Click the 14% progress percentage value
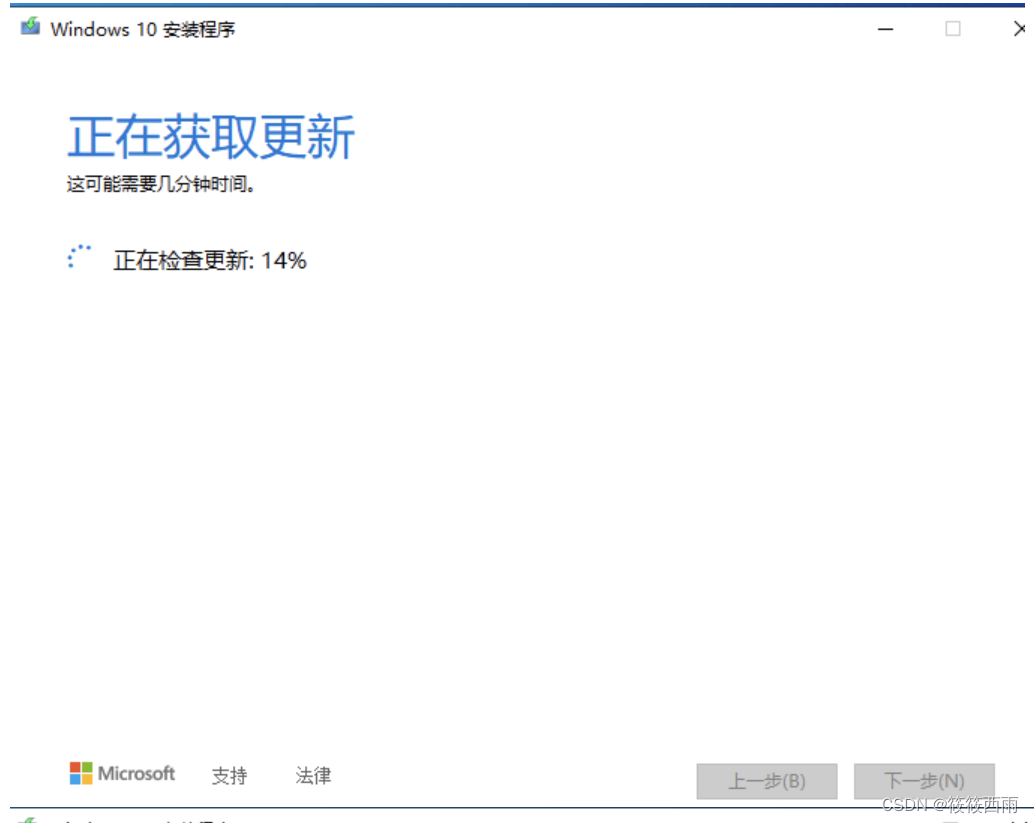 (x=284, y=260)
